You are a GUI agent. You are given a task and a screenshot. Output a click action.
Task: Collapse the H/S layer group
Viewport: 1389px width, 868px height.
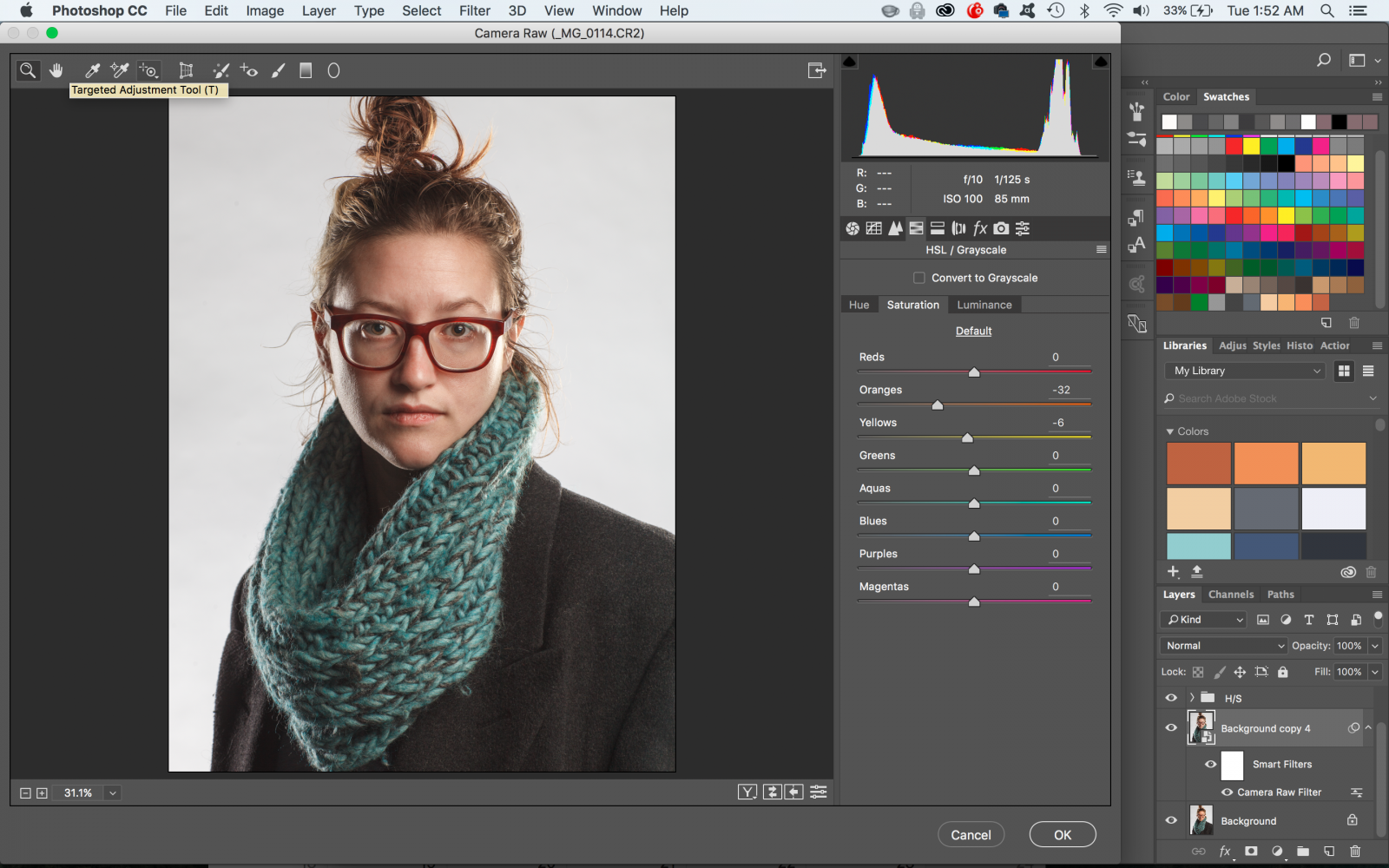(1191, 697)
